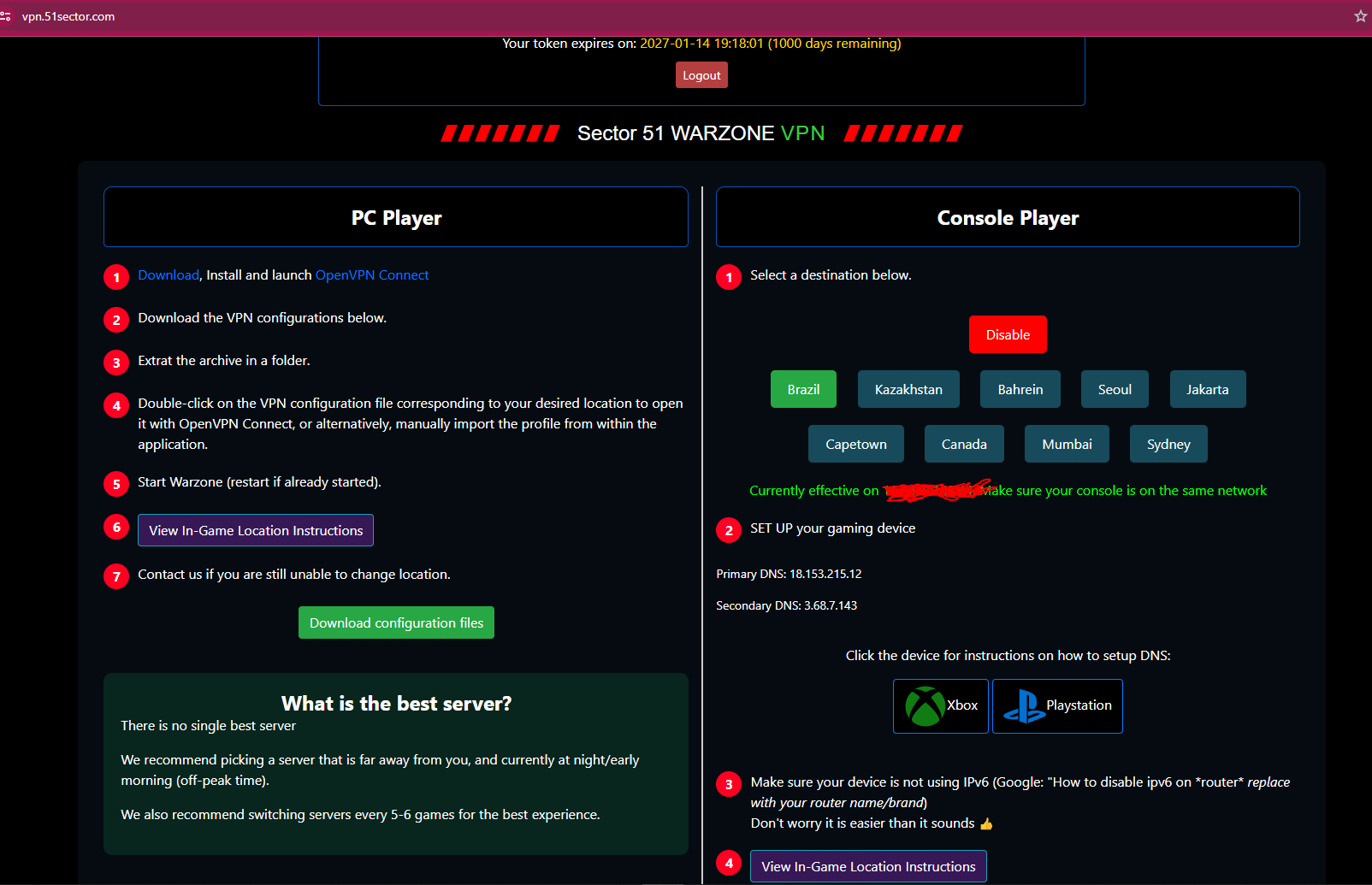The width and height of the screenshot is (1372, 885).
Task: Open the Download link in step 1
Action: 169,275
